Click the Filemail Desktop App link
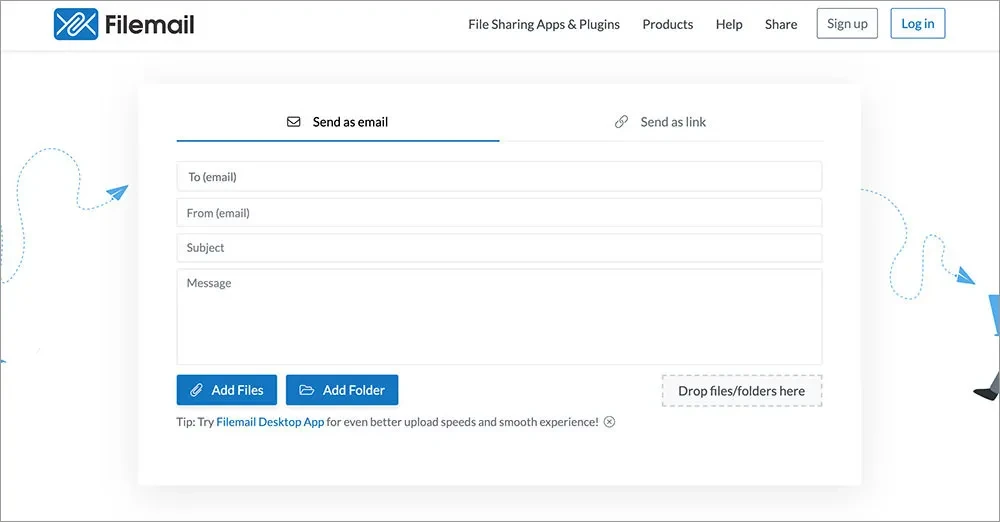 (270, 422)
